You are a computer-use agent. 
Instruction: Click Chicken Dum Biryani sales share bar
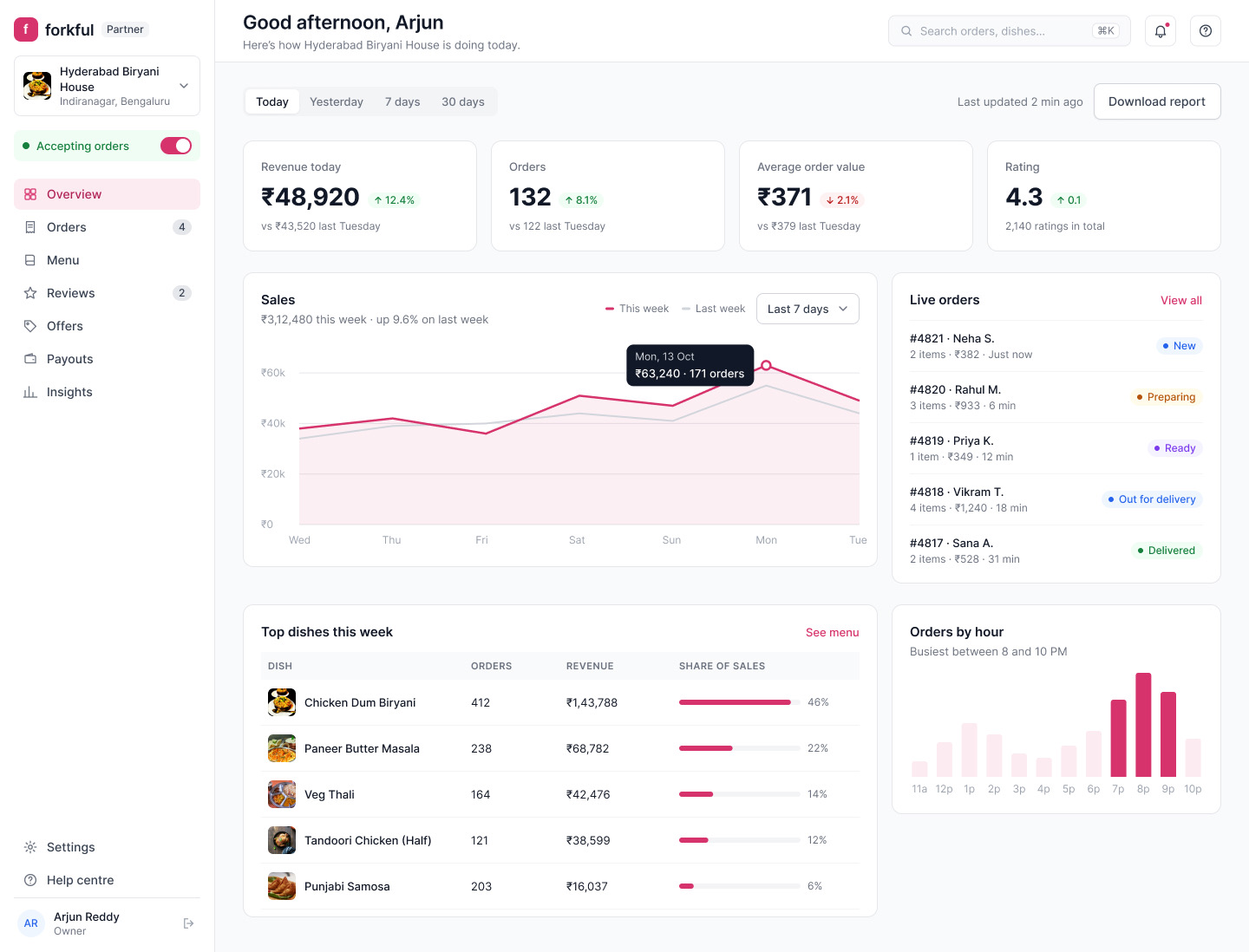740,702
